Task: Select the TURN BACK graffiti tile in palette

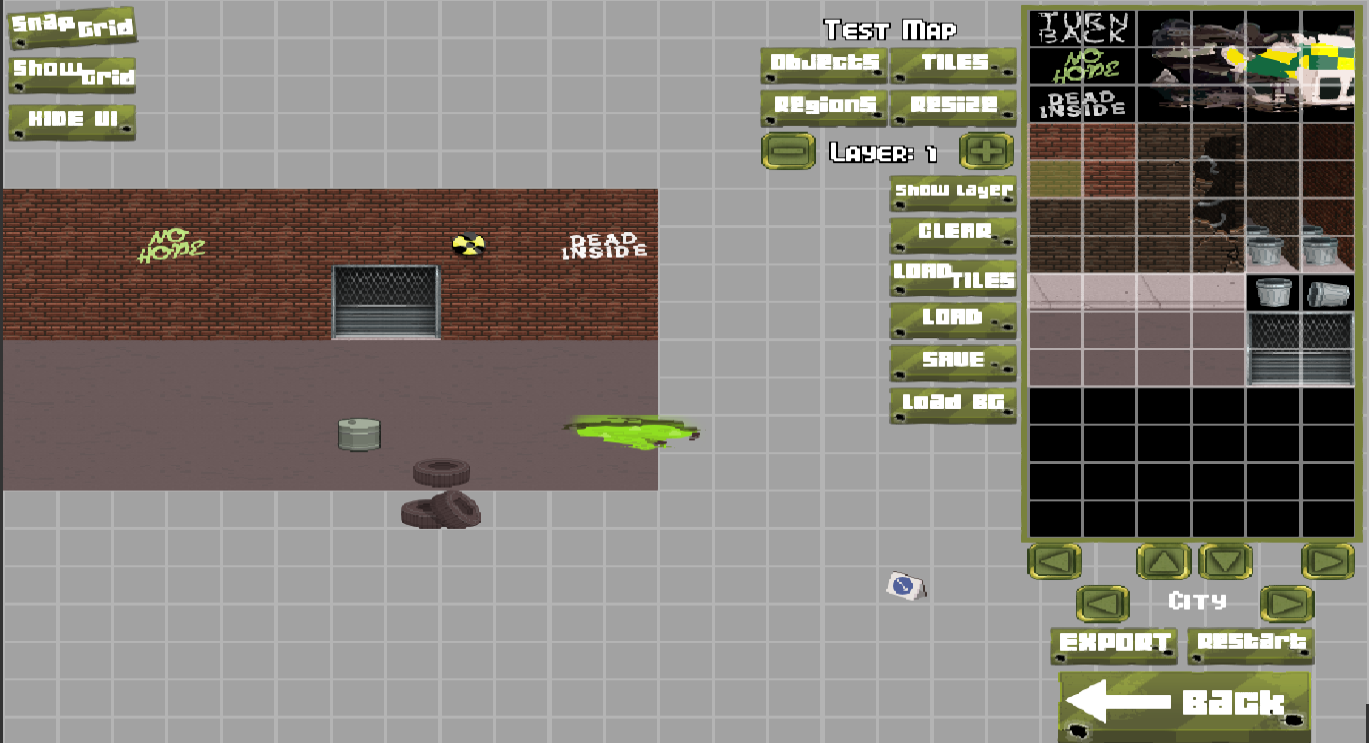Action: (x=1082, y=28)
